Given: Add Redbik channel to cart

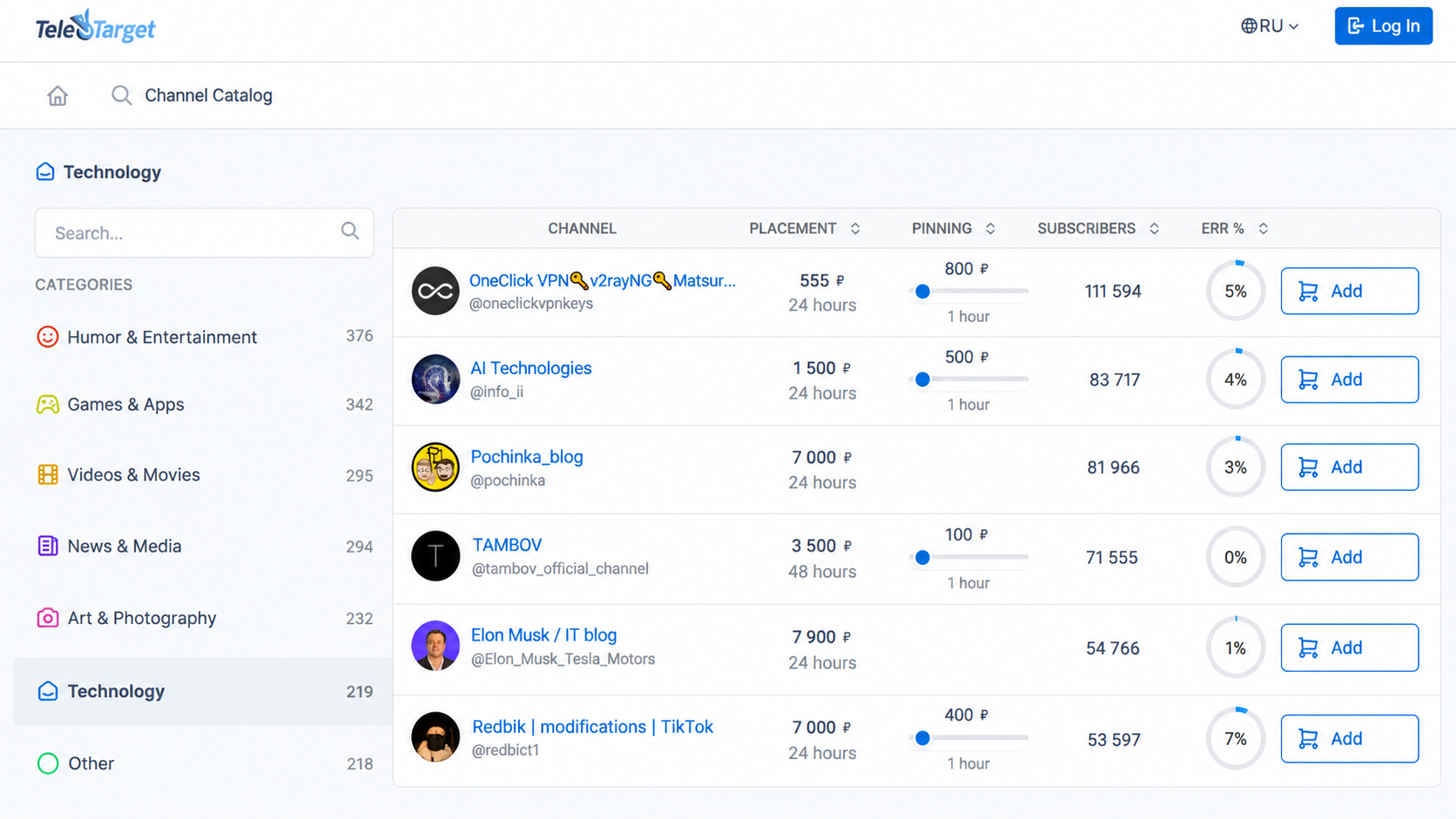Looking at the screenshot, I should pyautogui.click(x=1349, y=739).
